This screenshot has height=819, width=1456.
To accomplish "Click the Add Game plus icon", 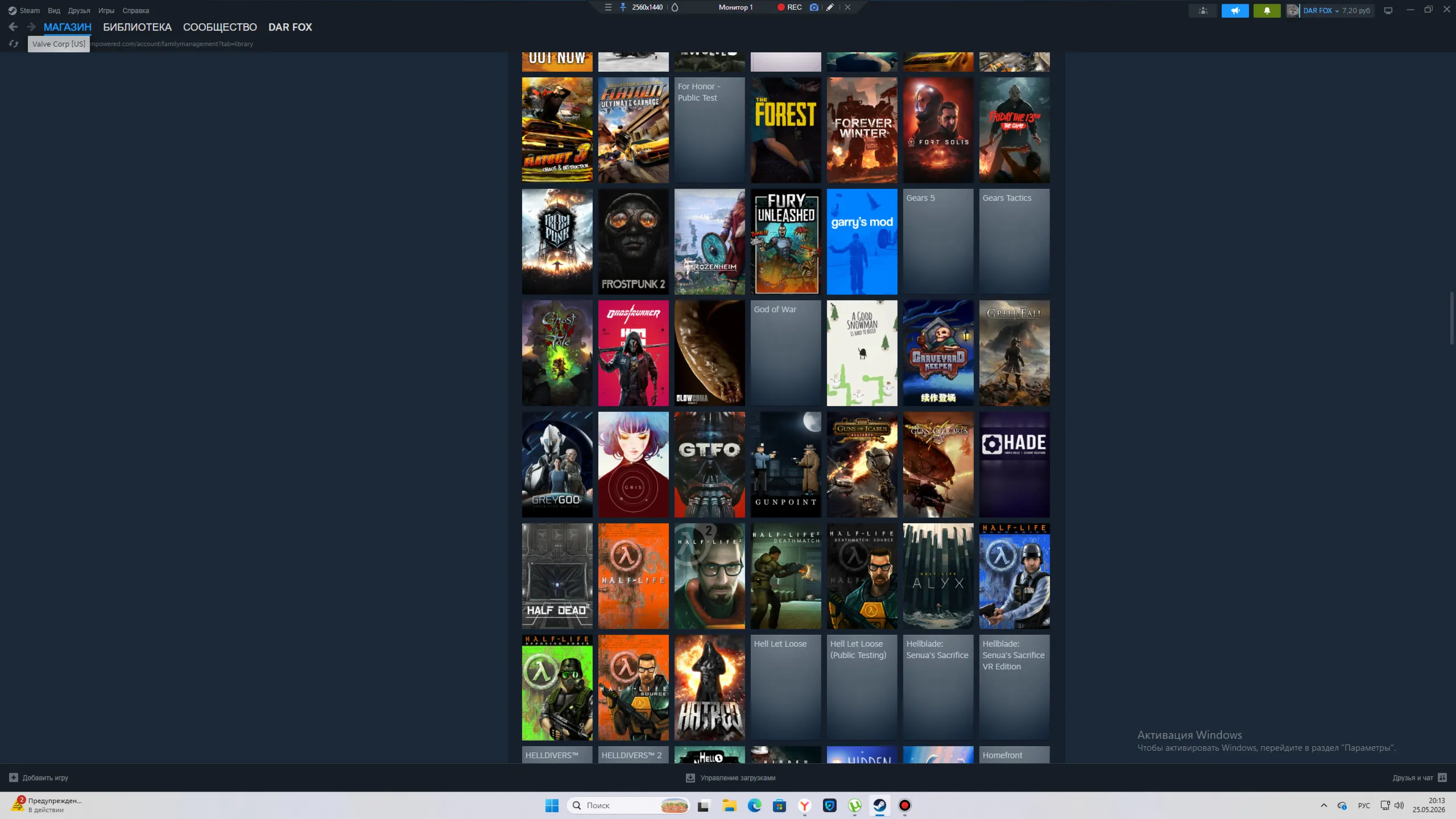I will click(x=14, y=777).
